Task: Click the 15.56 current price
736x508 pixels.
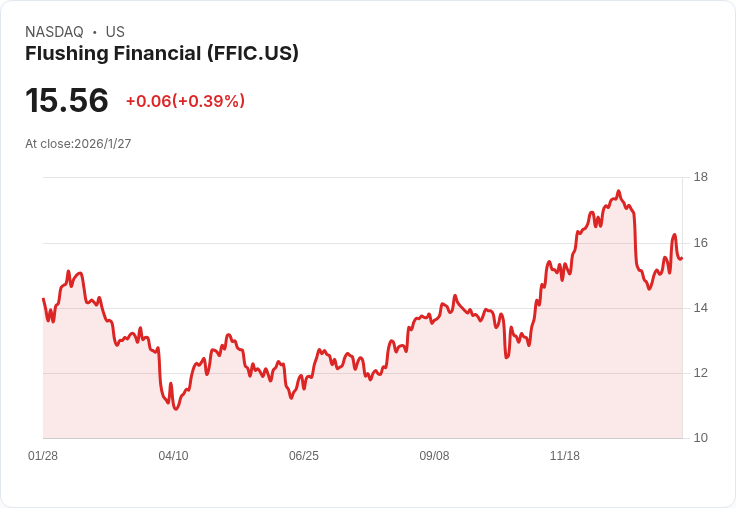Action: (x=67, y=101)
